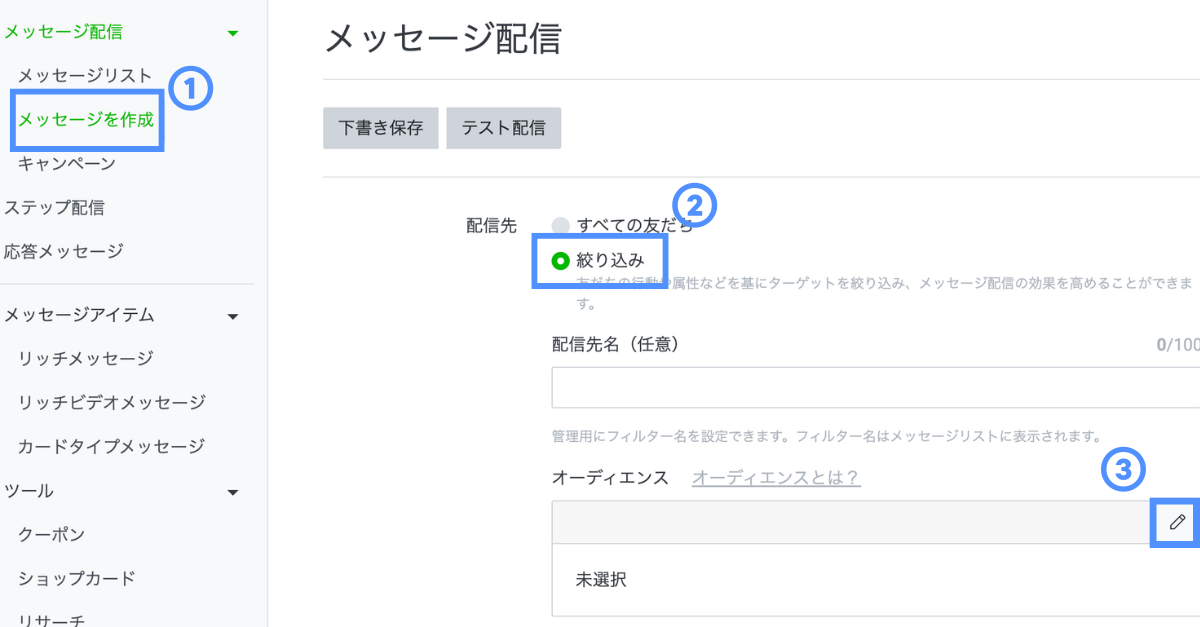This screenshot has height=627, width=1200.
Task: Click the テスト配信 button
Action: (x=503, y=128)
